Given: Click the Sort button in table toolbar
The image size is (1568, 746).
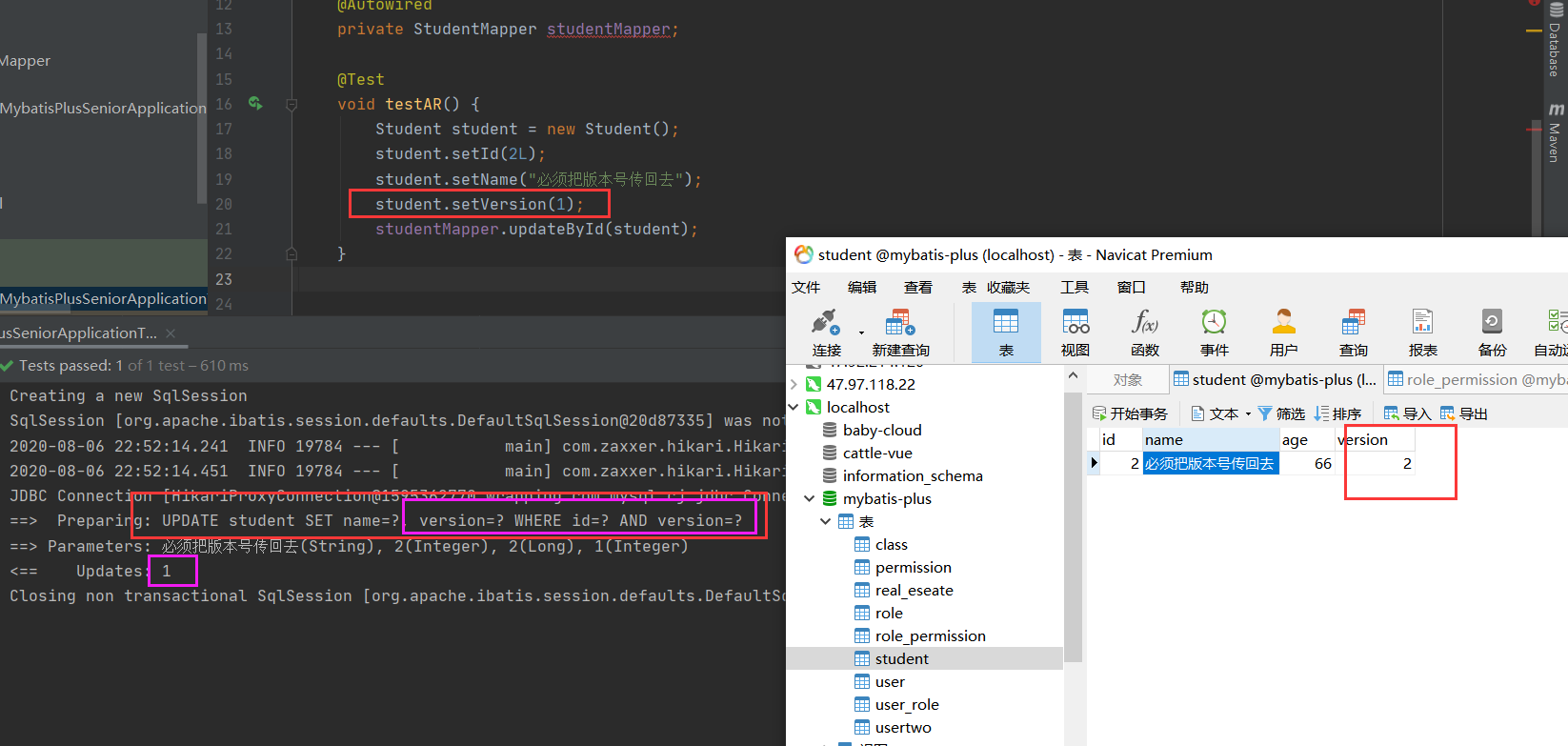Looking at the screenshot, I should [x=1337, y=413].
